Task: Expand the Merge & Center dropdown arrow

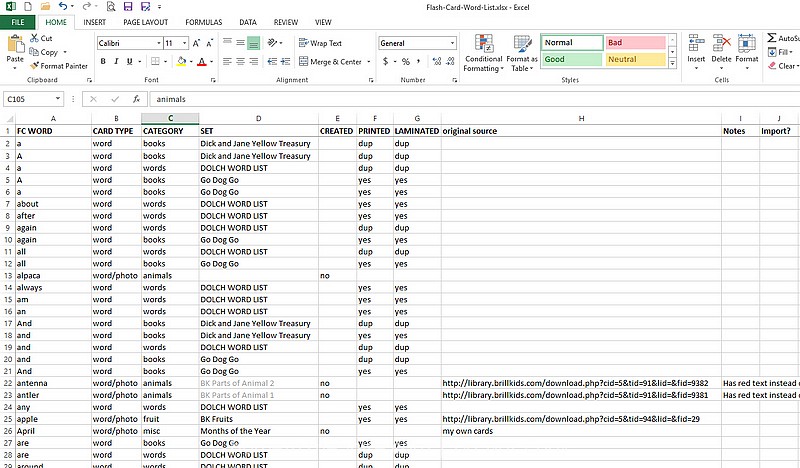Action: [369, 62]
